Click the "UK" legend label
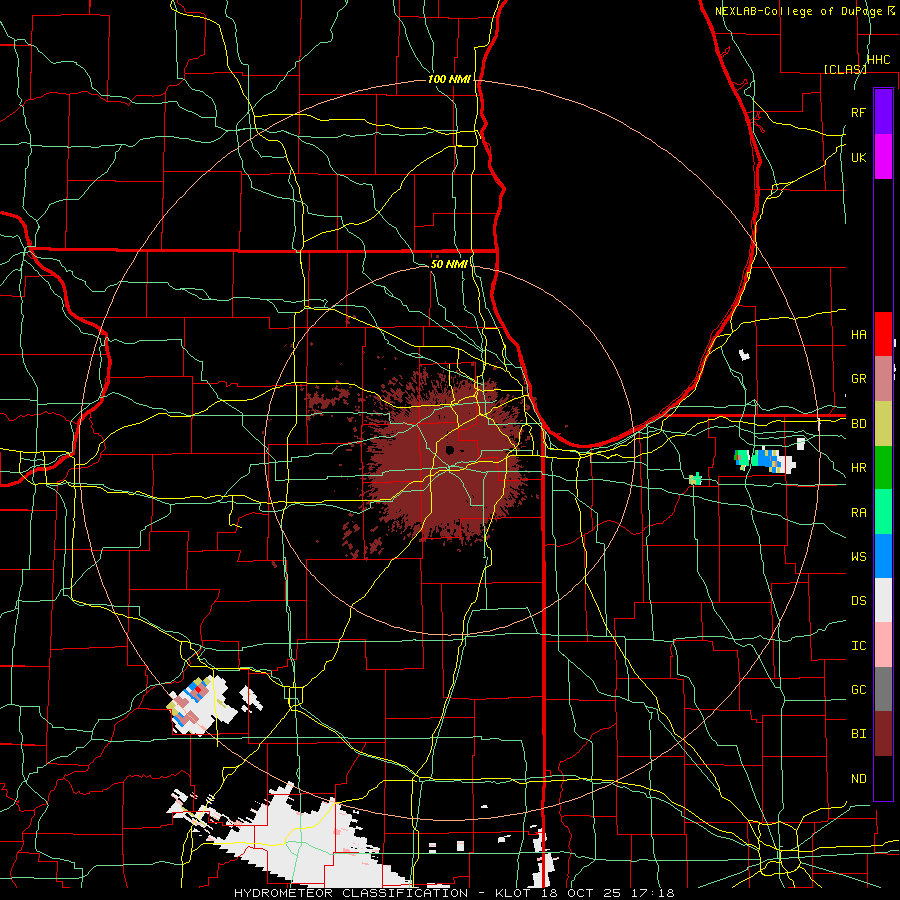Viewport: 900px width, 900px height. pos(858,157)
